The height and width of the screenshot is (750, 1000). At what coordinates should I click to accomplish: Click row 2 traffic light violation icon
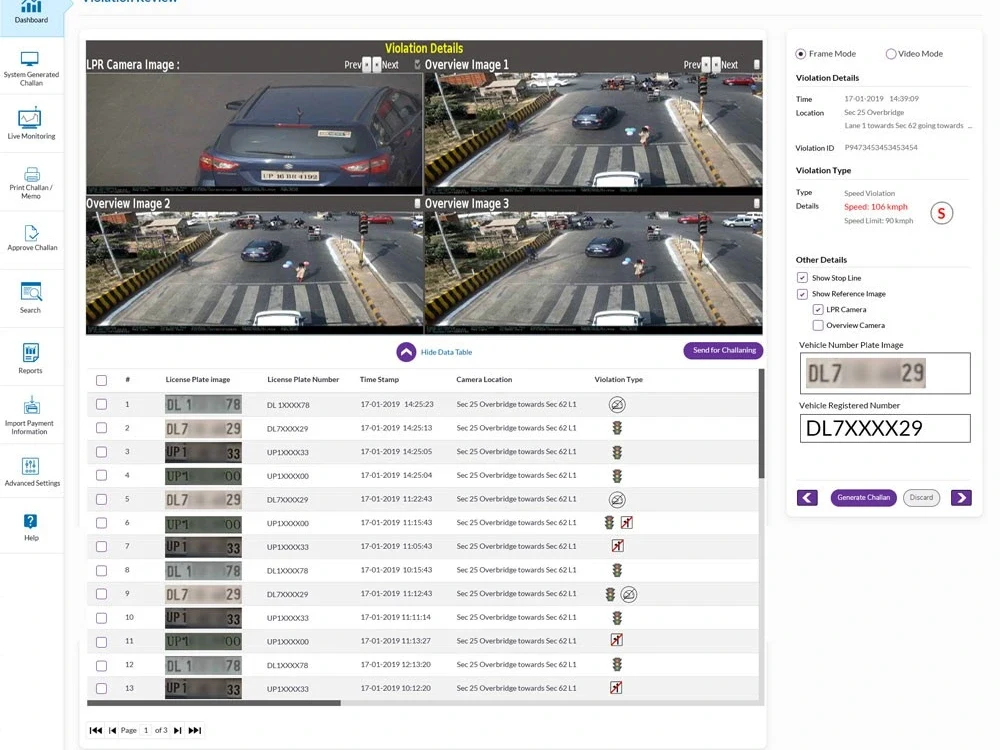point(617,428)
